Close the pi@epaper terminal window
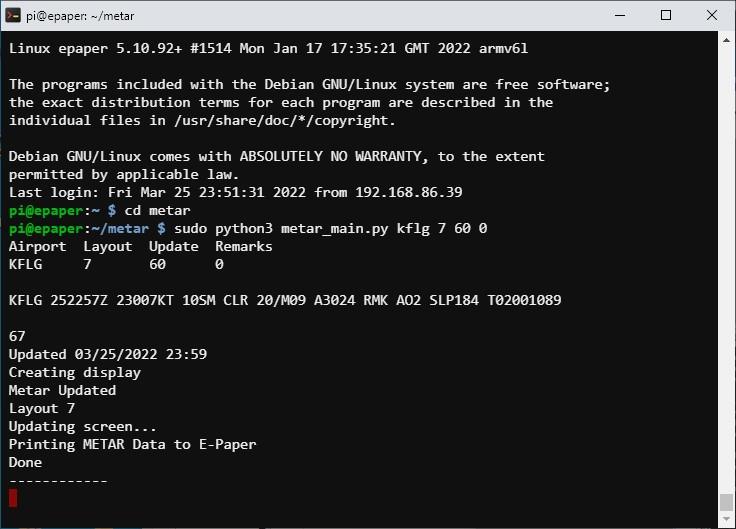736x529 pixels. pyautogui.click(x=712, y=15)
